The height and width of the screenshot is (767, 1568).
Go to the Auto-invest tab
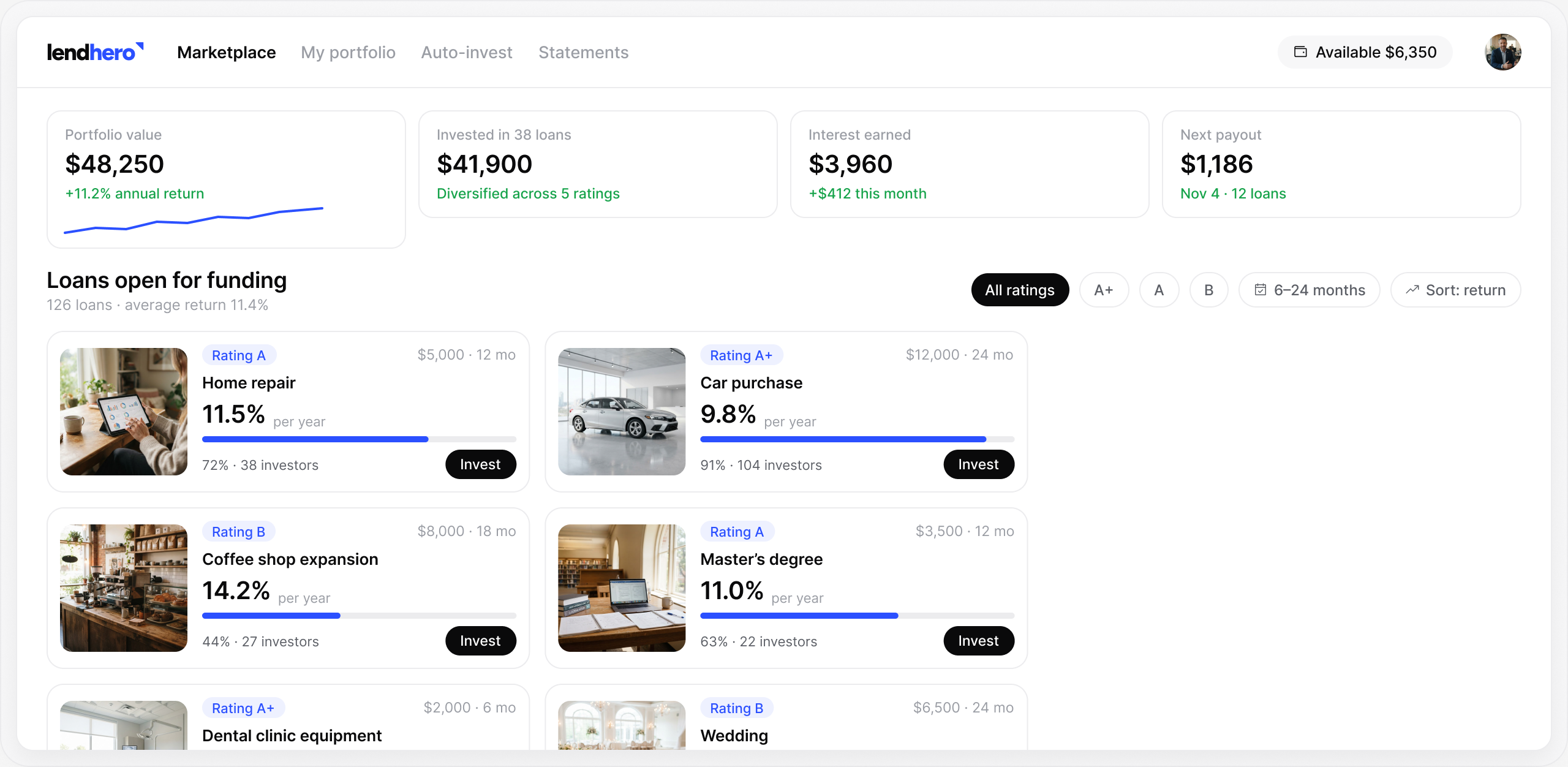pos(467,52)
